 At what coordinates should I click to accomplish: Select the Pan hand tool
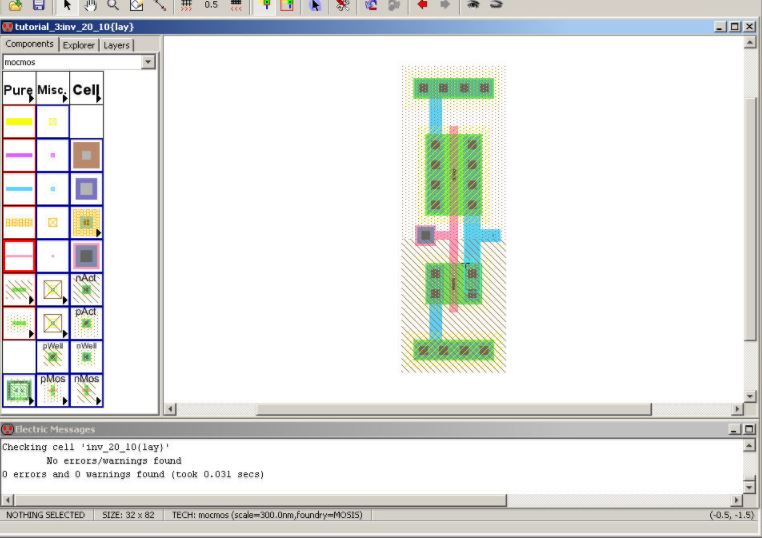click(90, 5)
